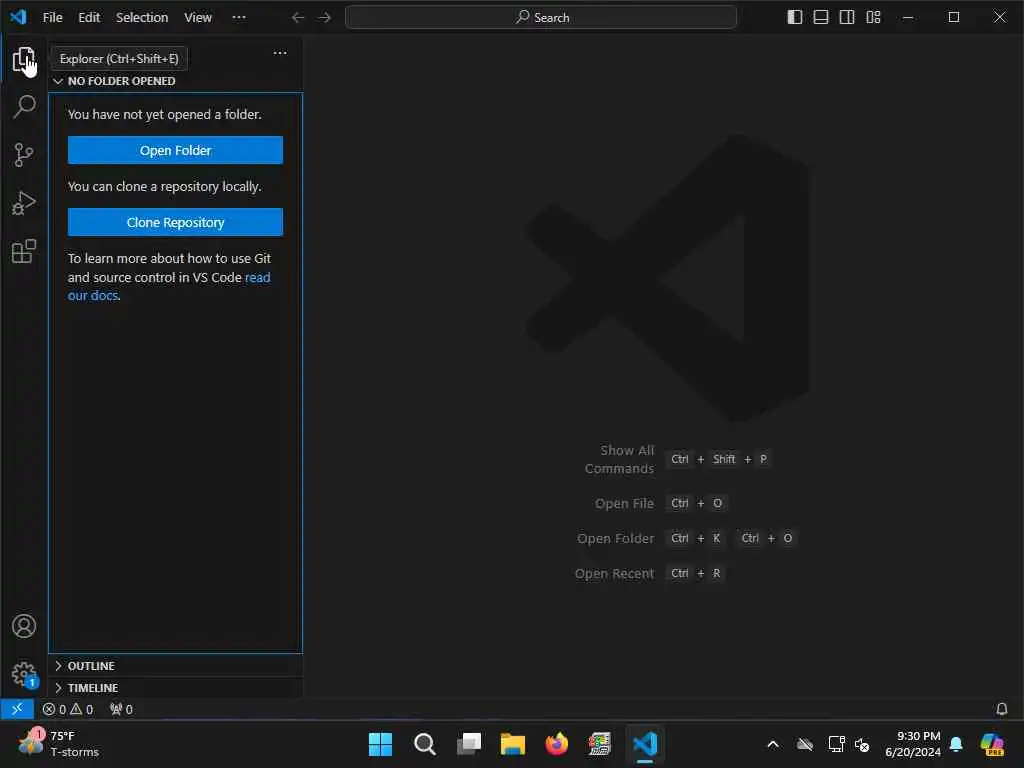Open the taskbar app next to Firefox
1024x768 pixels.
click(x=600, y=744)
